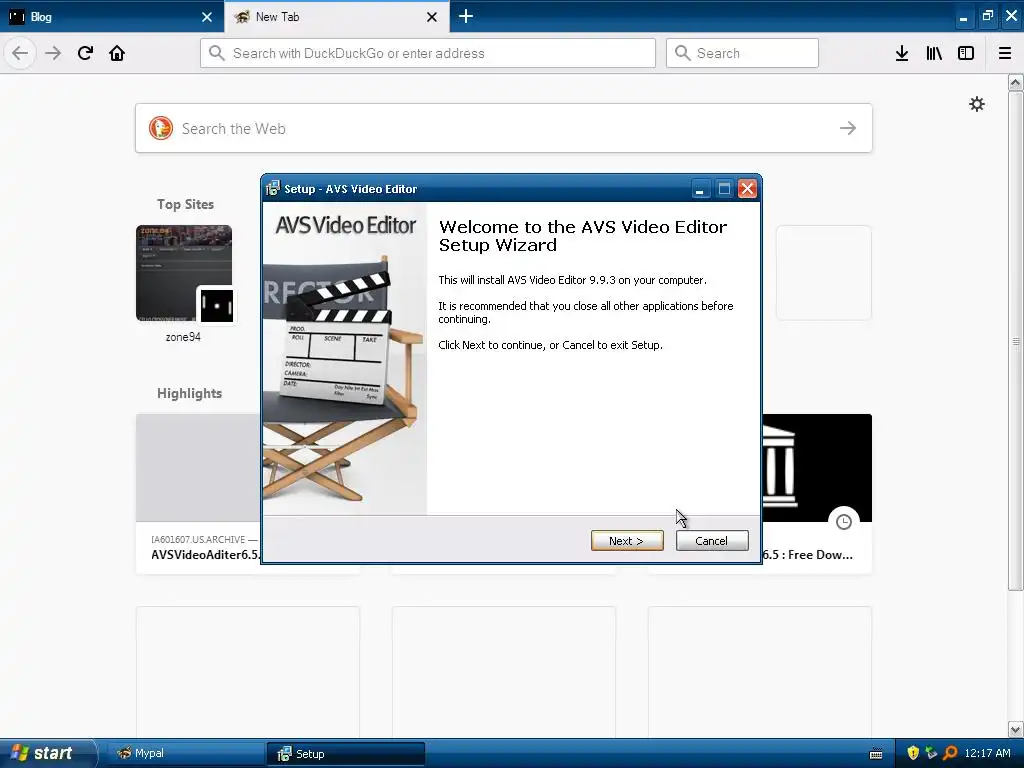Click the safely remove hardware tray icon
The height and width of the screenshot is (768, 1024).
point(931,753)
